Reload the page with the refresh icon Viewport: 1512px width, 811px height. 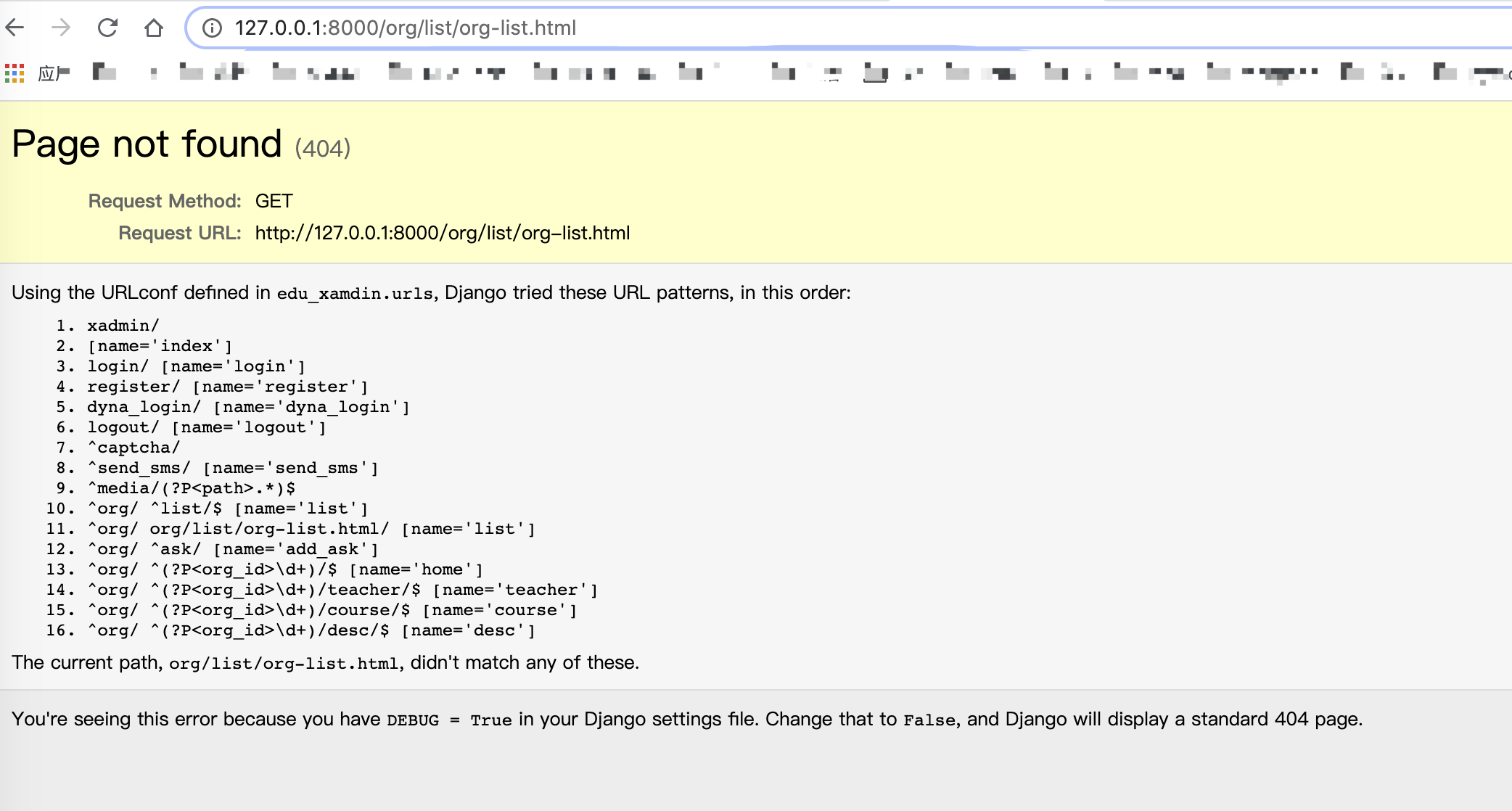[x=107, y=28]
